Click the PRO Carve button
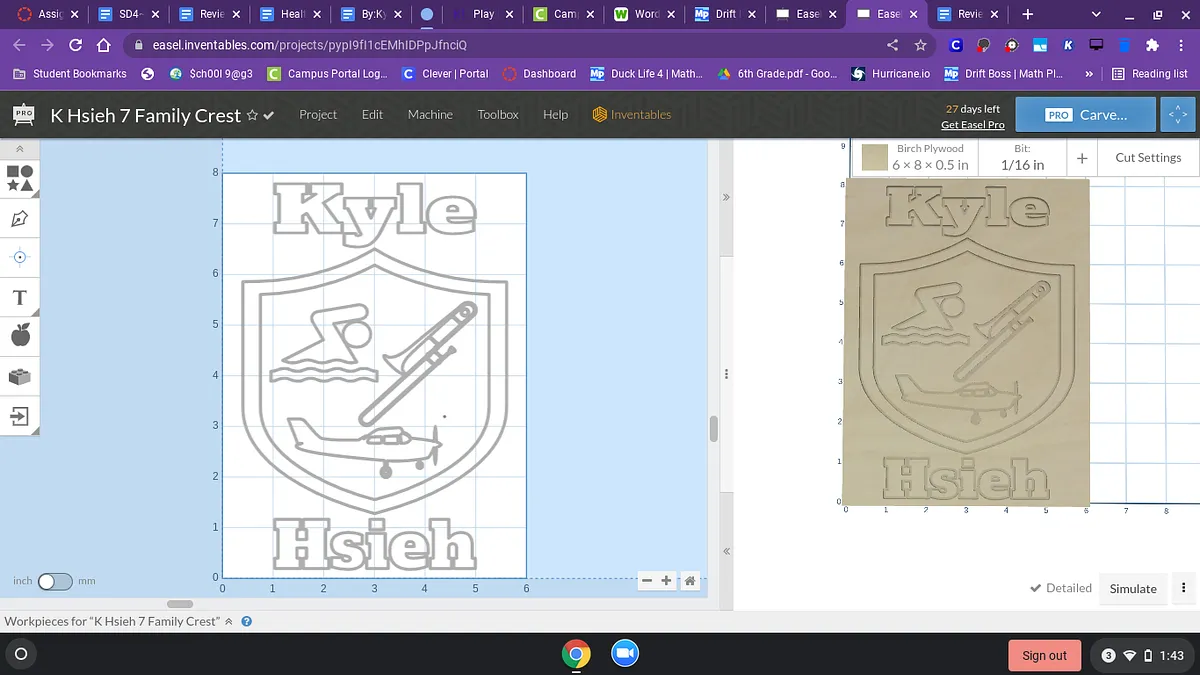This screenshot has width=1200, height=675. pos(1085,115)
